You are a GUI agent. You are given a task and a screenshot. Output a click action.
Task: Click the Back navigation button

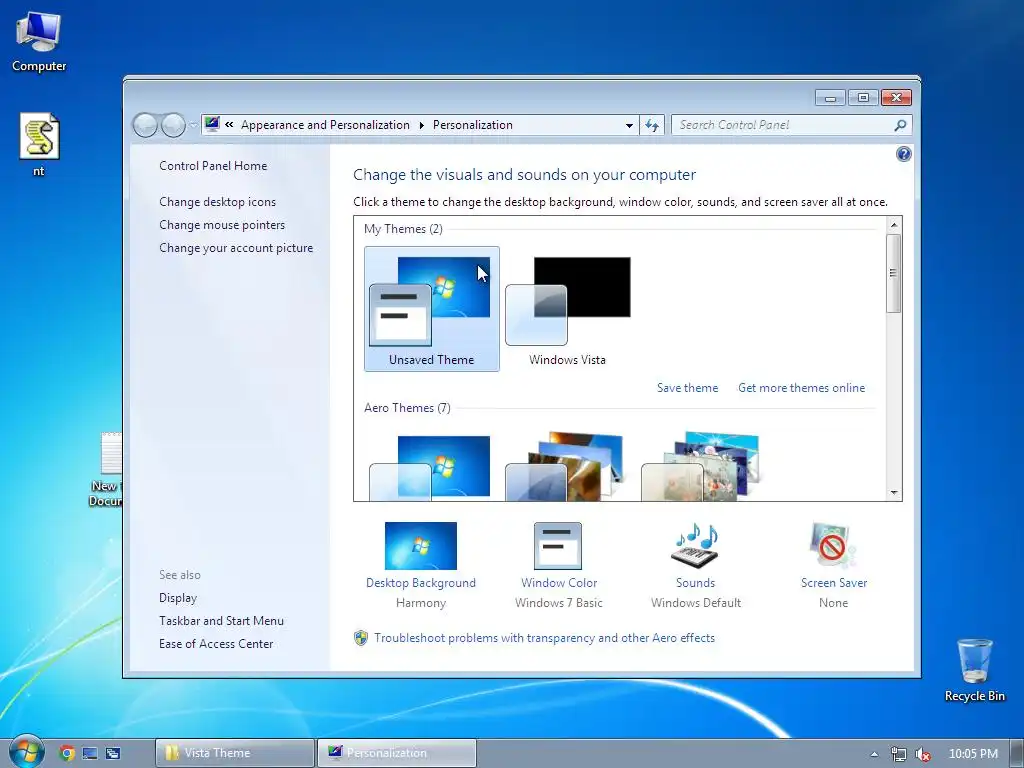point(144,125)
